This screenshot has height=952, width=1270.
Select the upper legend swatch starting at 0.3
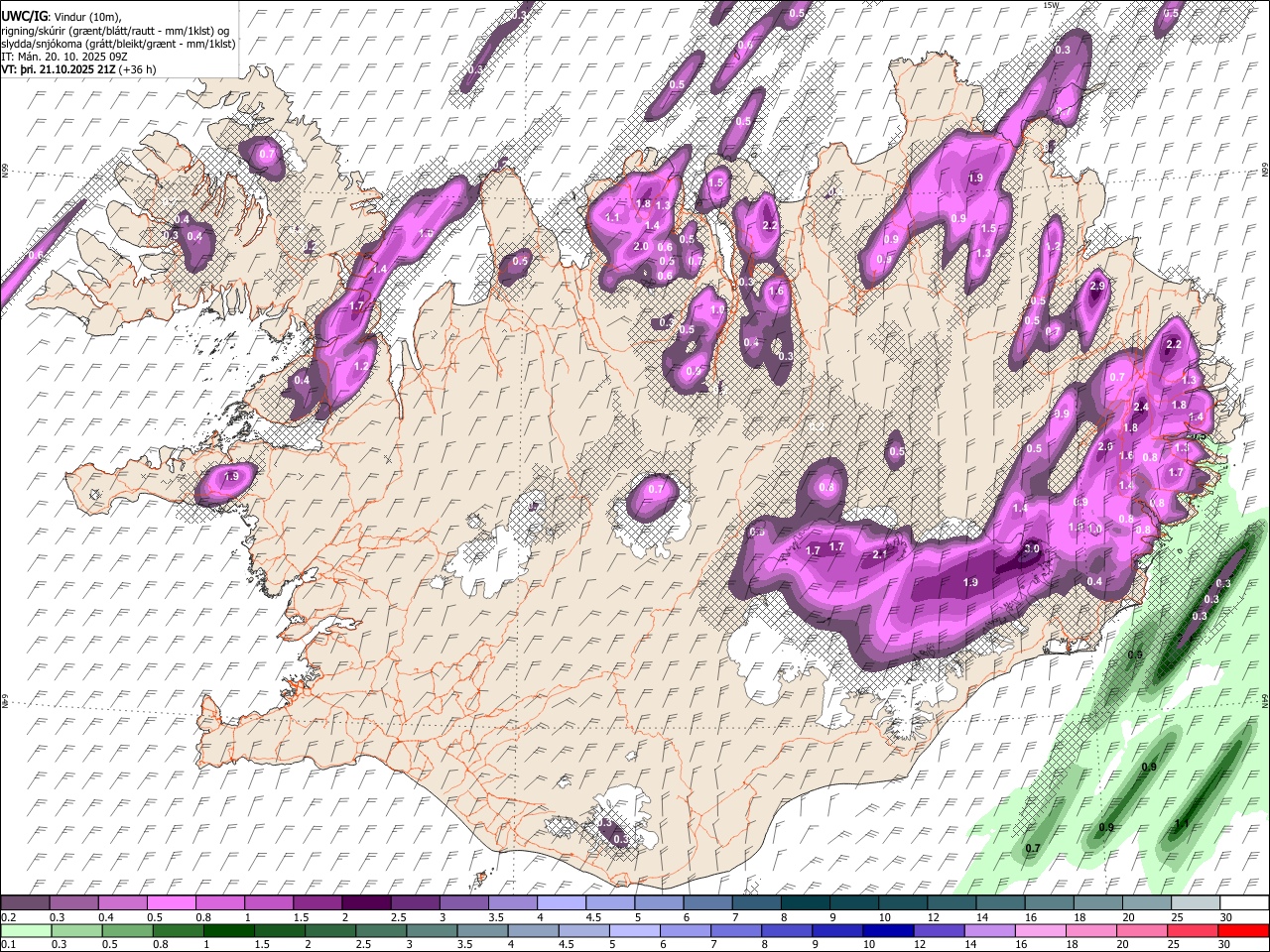[x=72, y=902]
